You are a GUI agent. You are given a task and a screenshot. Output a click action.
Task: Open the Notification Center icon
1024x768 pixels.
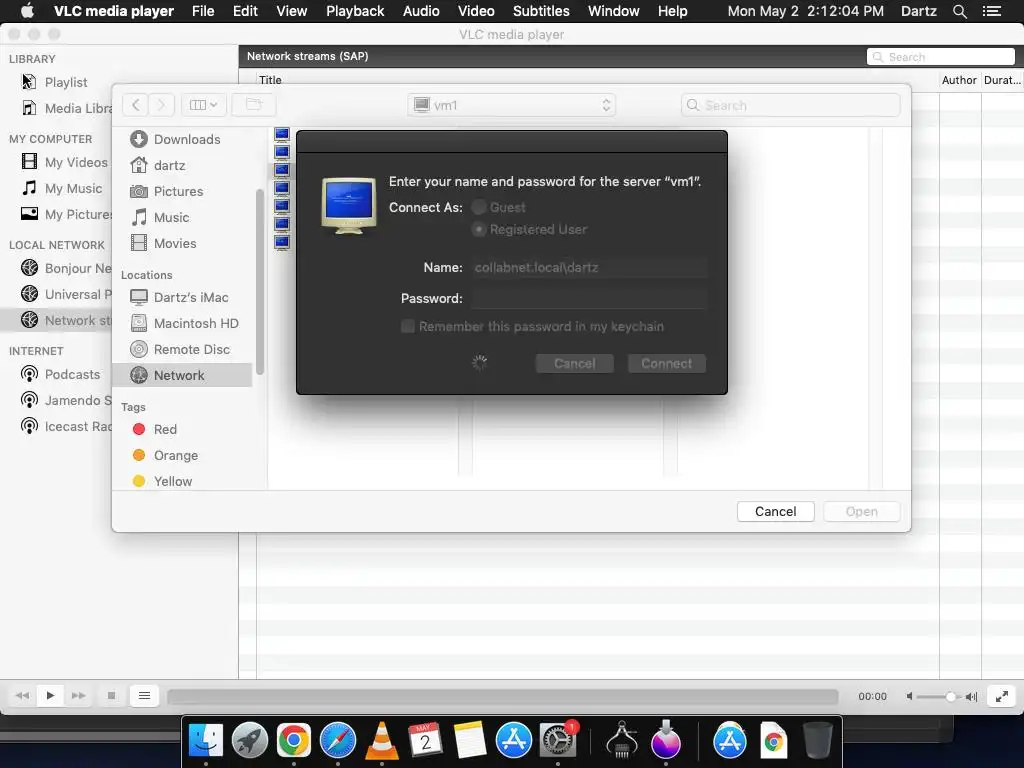click(992, 11)
